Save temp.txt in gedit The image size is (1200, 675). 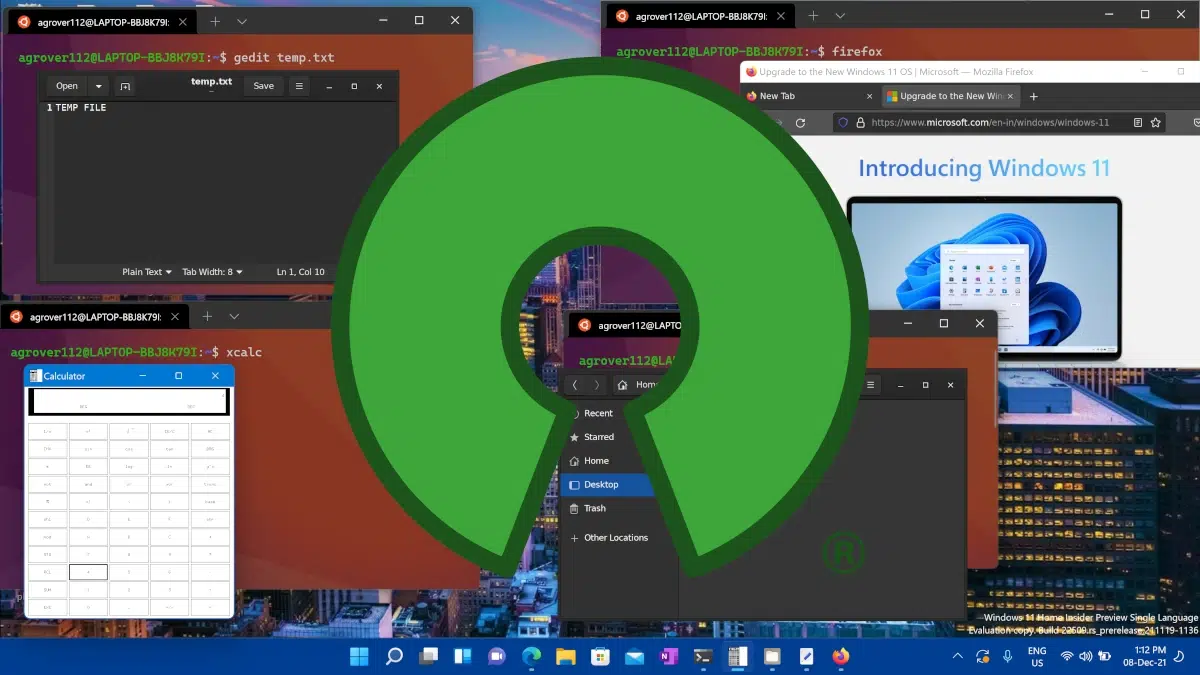coord(263,86)
